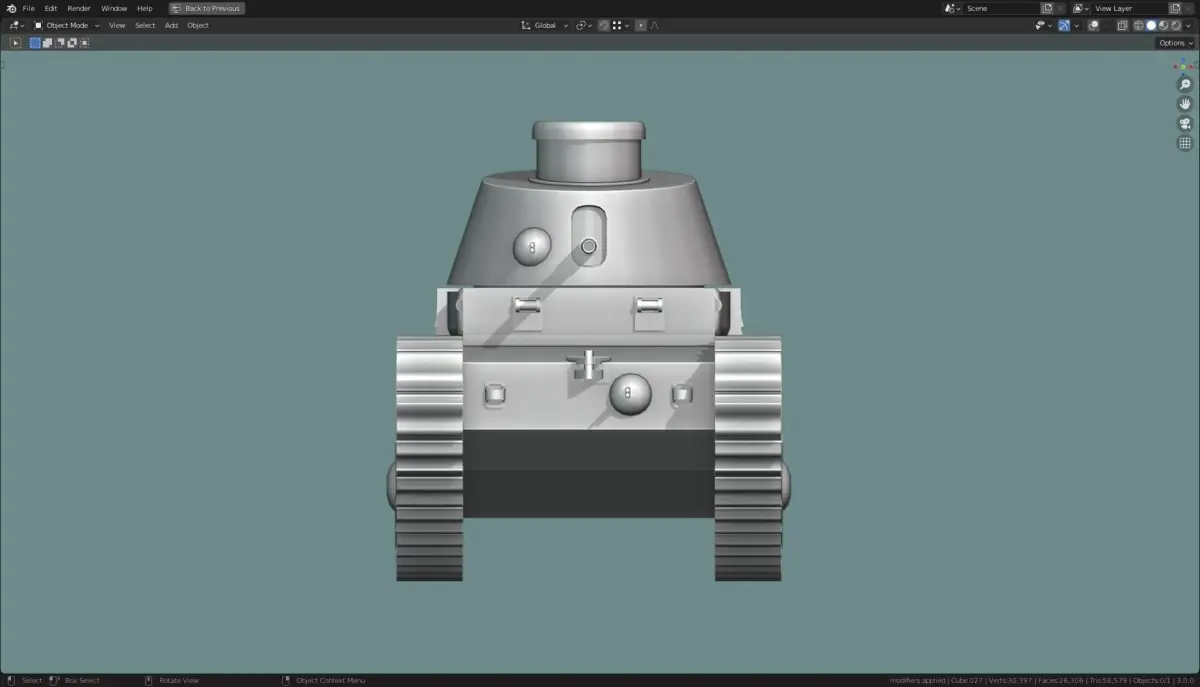Select the Subtract Selection mode icon

(60, 43)
